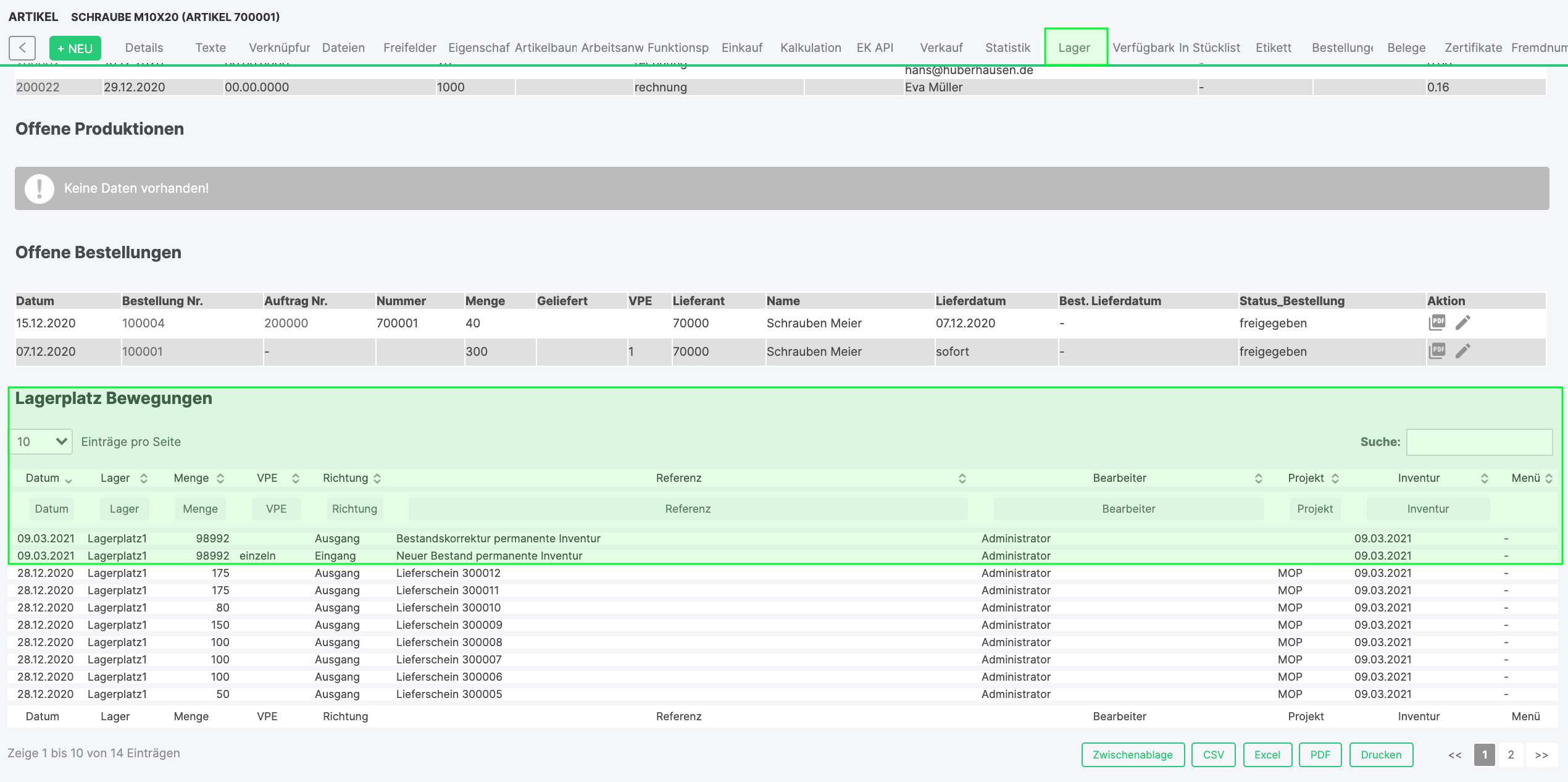Click the + NEU button

[75, 48]
